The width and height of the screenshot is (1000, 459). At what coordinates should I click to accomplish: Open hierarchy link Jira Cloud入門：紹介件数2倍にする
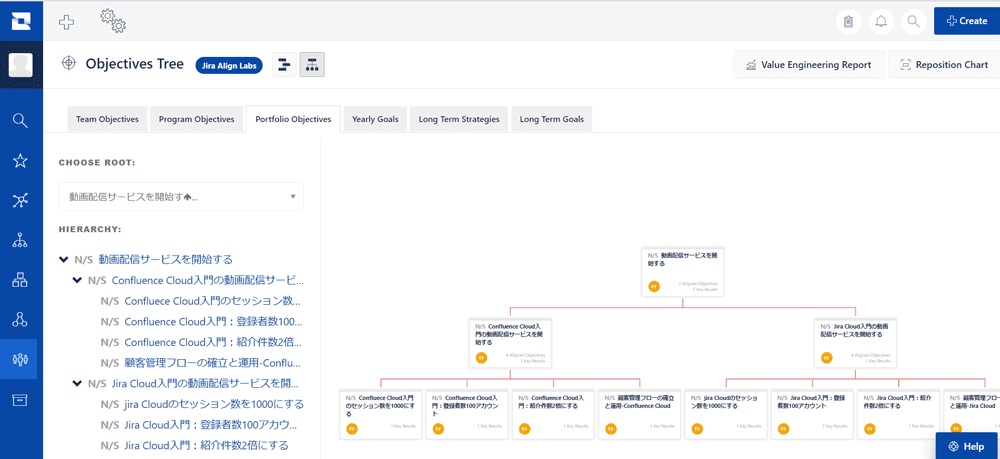pos(207,446)
